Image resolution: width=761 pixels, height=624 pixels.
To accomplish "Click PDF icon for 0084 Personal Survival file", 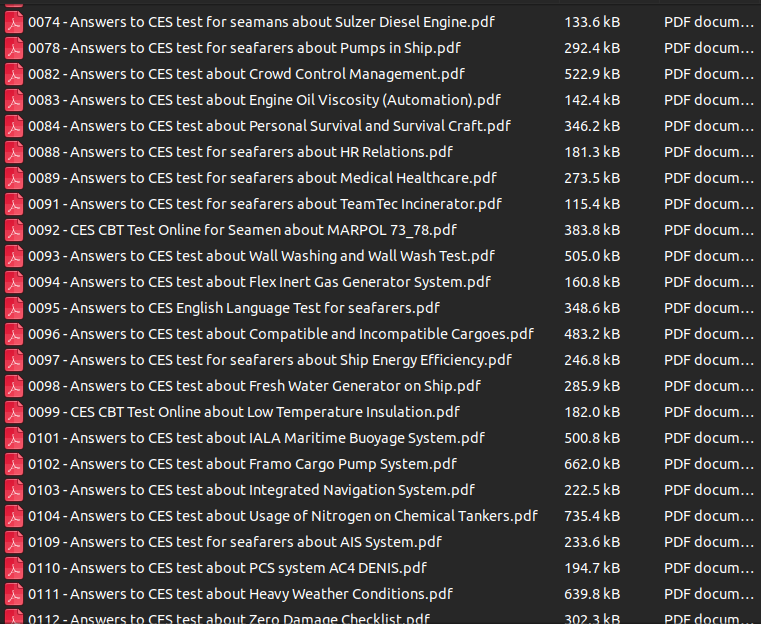I will 14,126.
